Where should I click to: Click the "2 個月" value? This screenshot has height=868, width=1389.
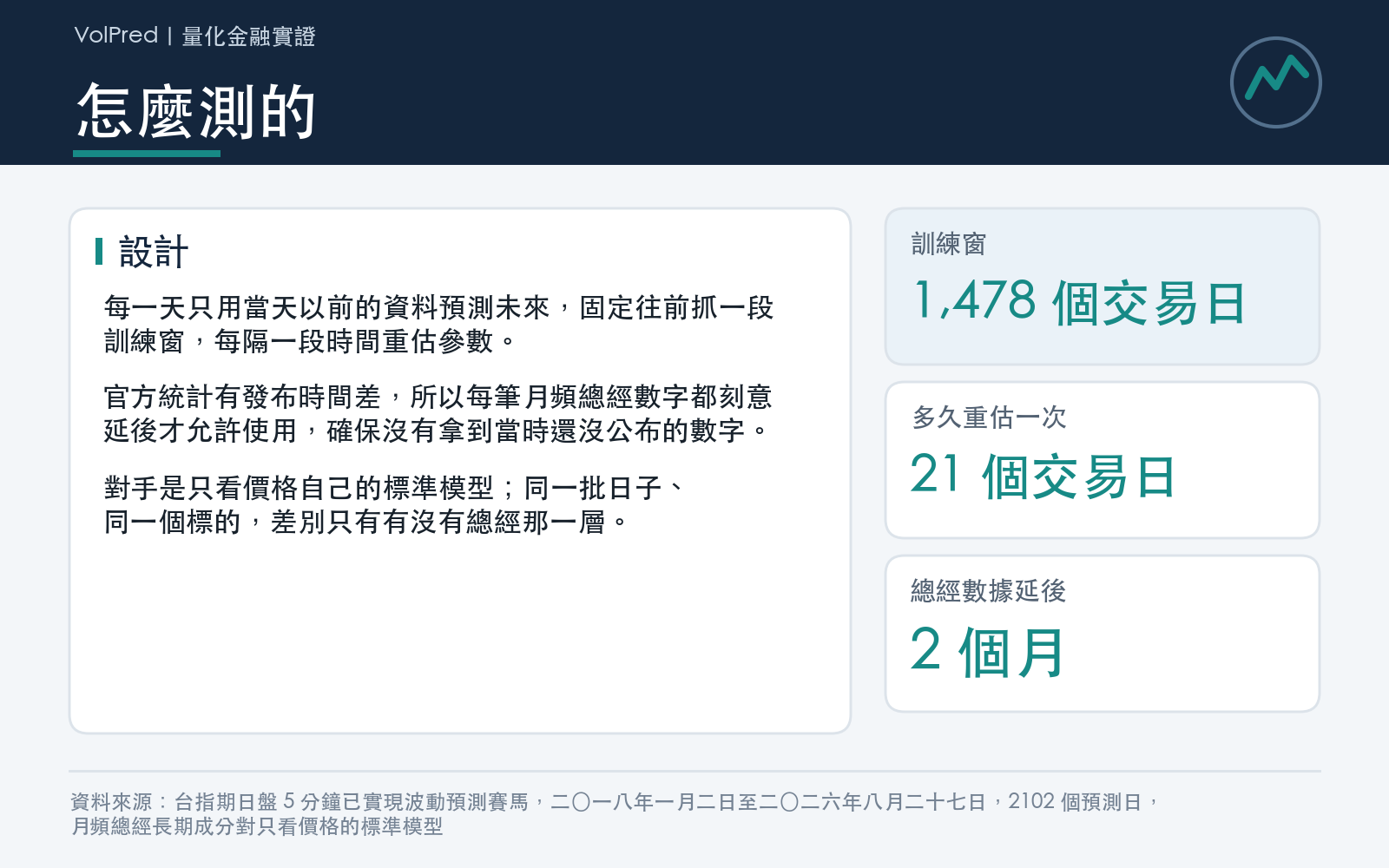pyautogui.click(x=988, y=651)
